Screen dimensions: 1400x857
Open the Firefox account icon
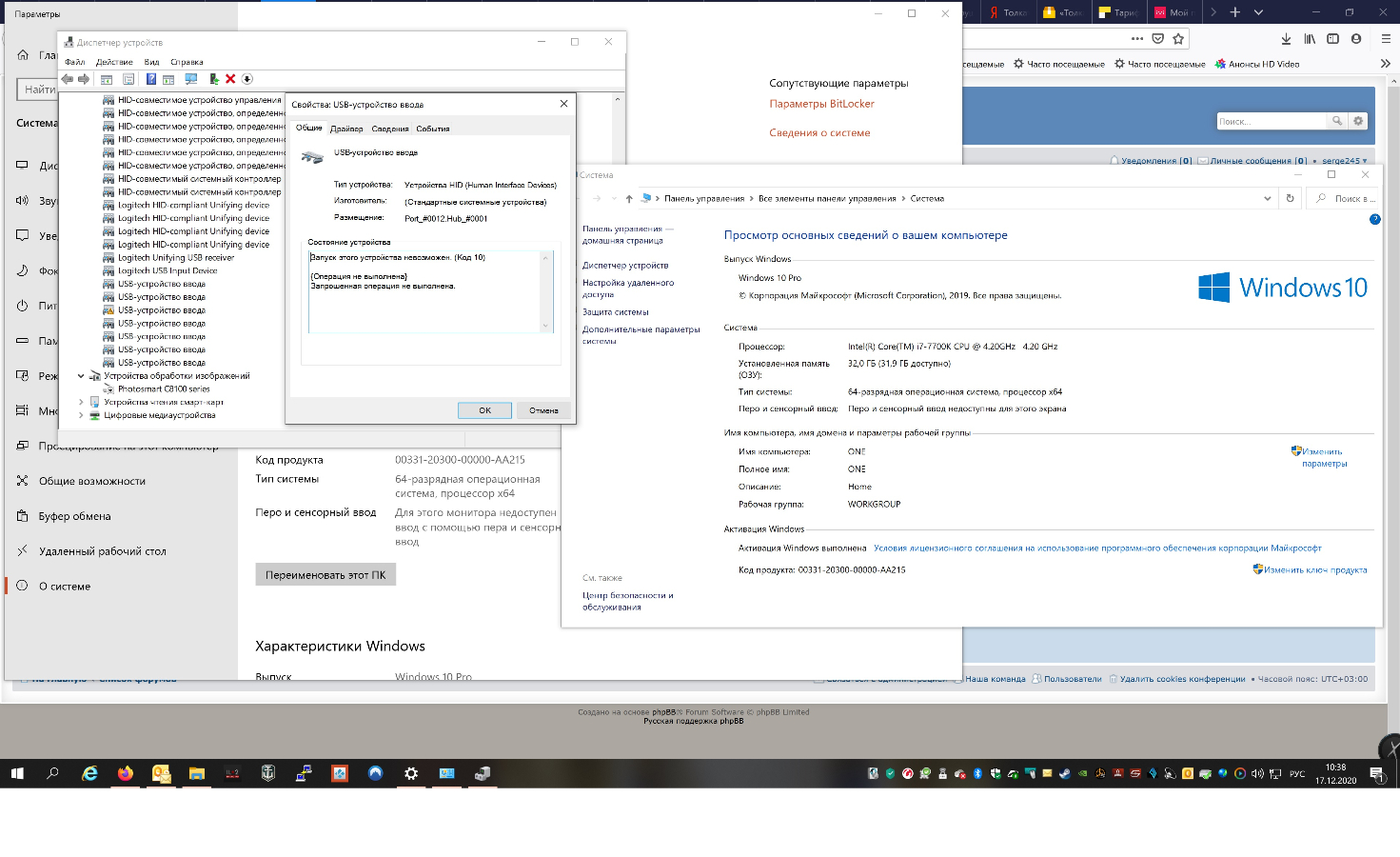[1356, 39]
